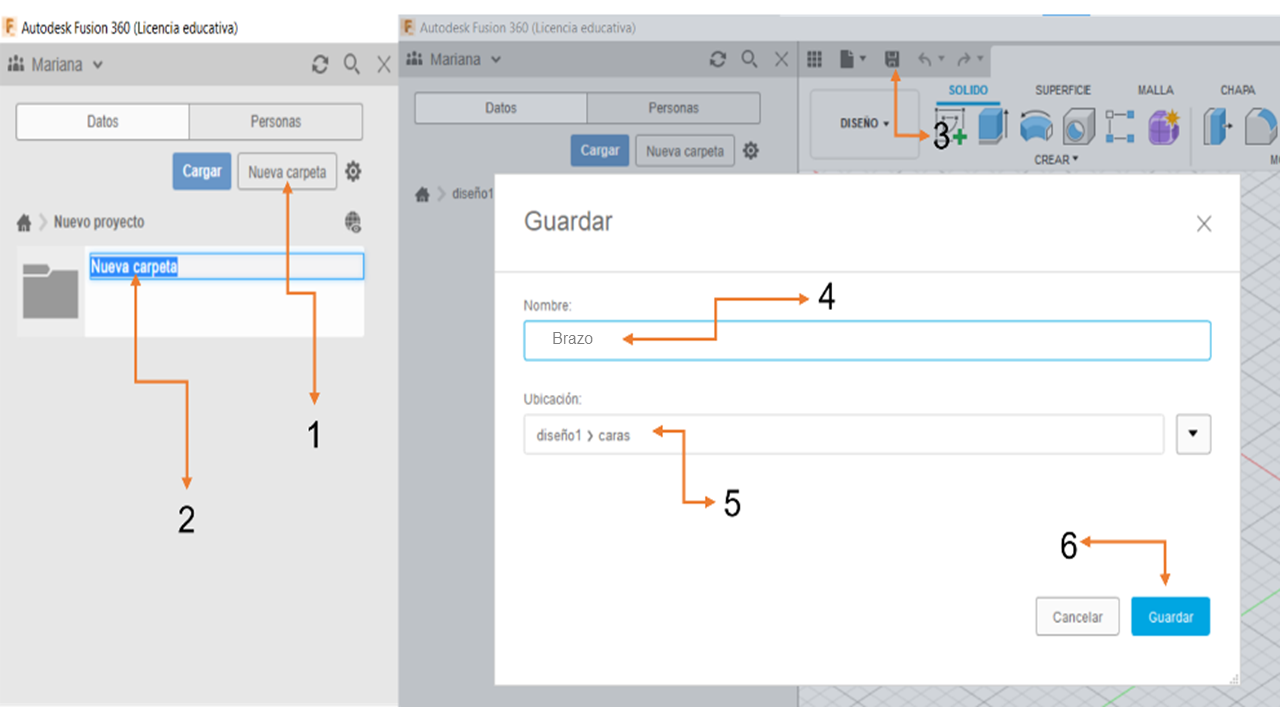Open the Undo history dropdown arrow
Screen dimensions: 1280x720
pyautogui.click(x=941, y=60)
